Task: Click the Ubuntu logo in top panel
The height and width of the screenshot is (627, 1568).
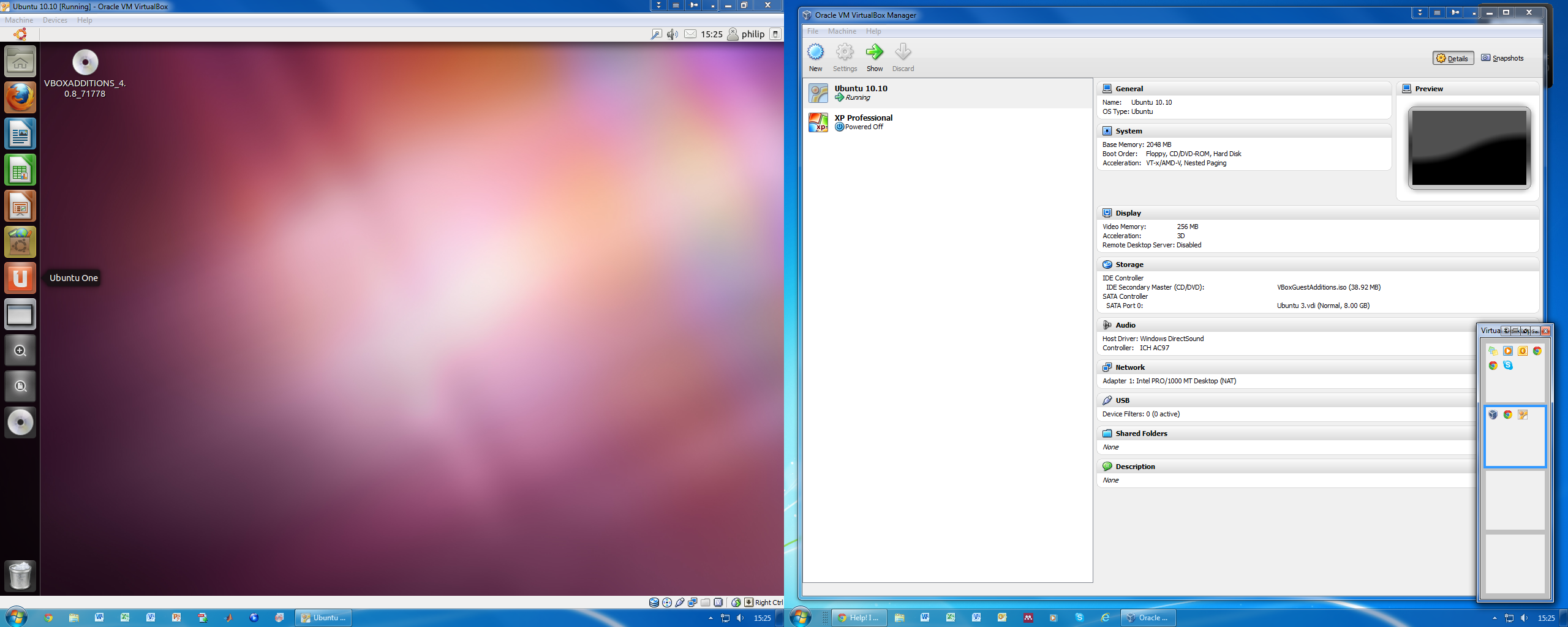Action: pos(20,34)
